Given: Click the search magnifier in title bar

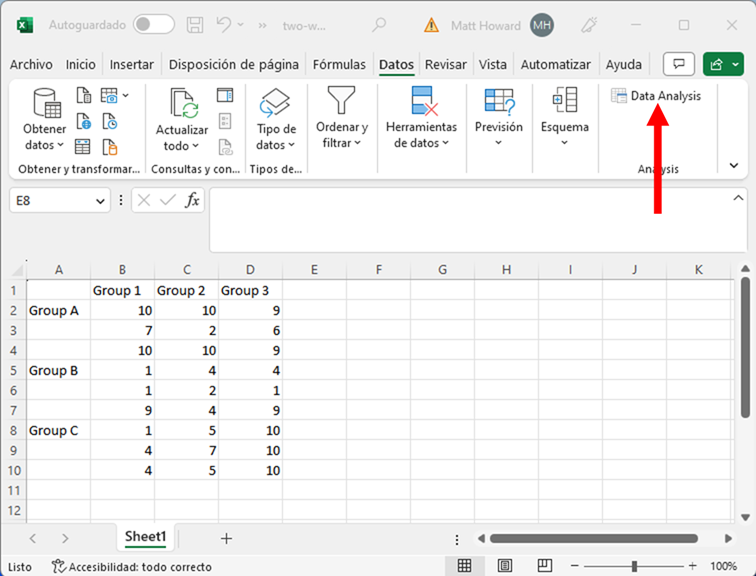Looking at the screenshot, I should click(x=379, y=24).
